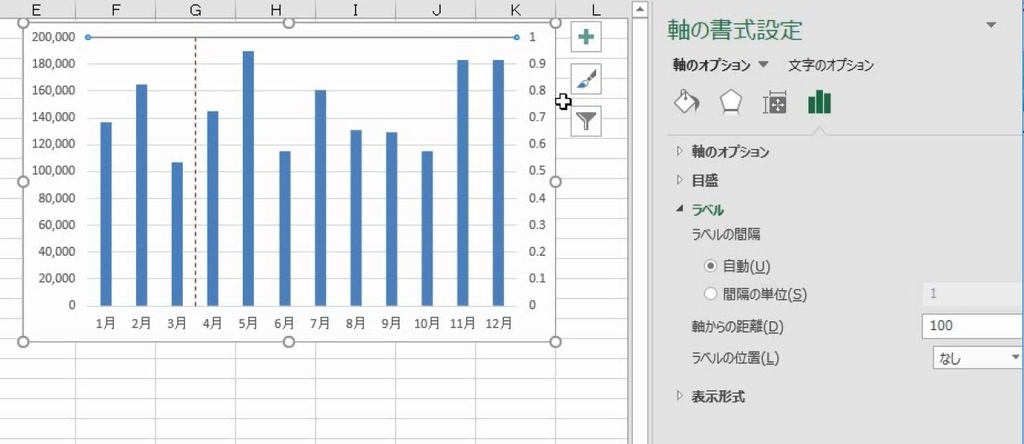Image resolution: width=1024 pixels, height=444 pixels.
Task: Click the 6月 category axis label
Action: tap(284, 323)
